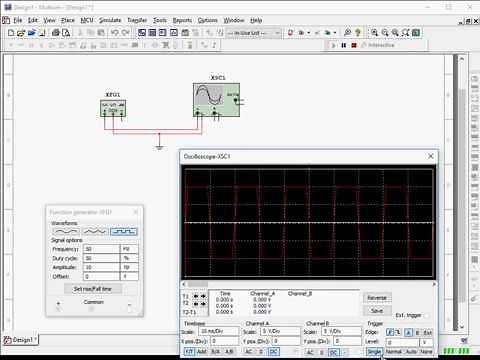
Task: Click the XSC1 oscilloscope component on canvas
Action: click(x=216, y=100)
